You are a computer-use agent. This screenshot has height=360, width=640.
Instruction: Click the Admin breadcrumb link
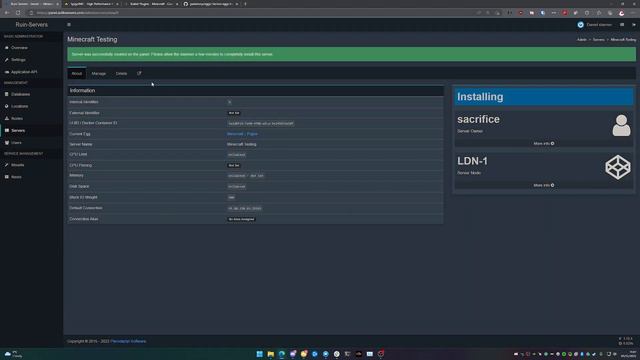[x=582, y=40]
